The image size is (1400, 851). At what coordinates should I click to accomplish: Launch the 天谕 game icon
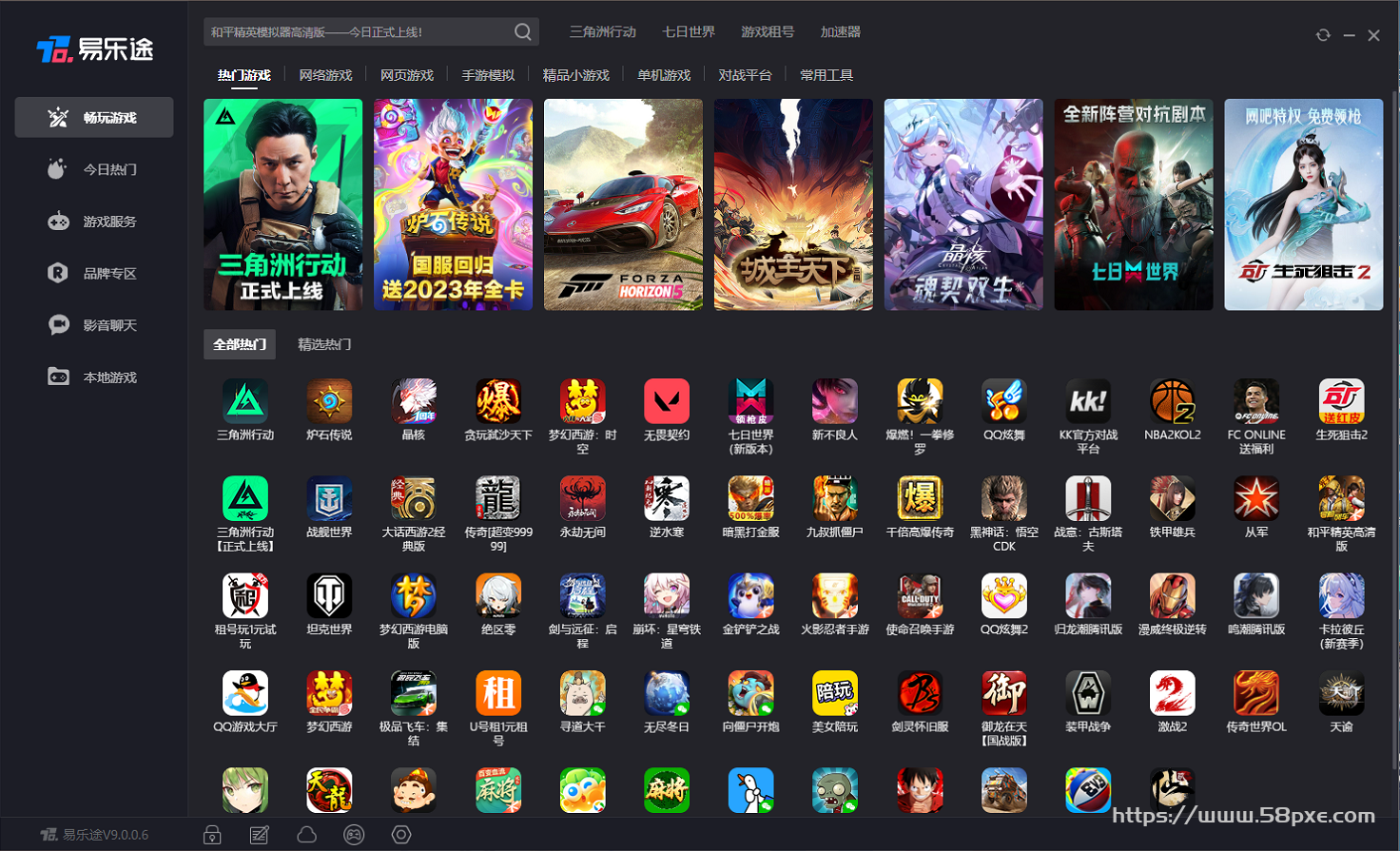(x=1341, y=693)
